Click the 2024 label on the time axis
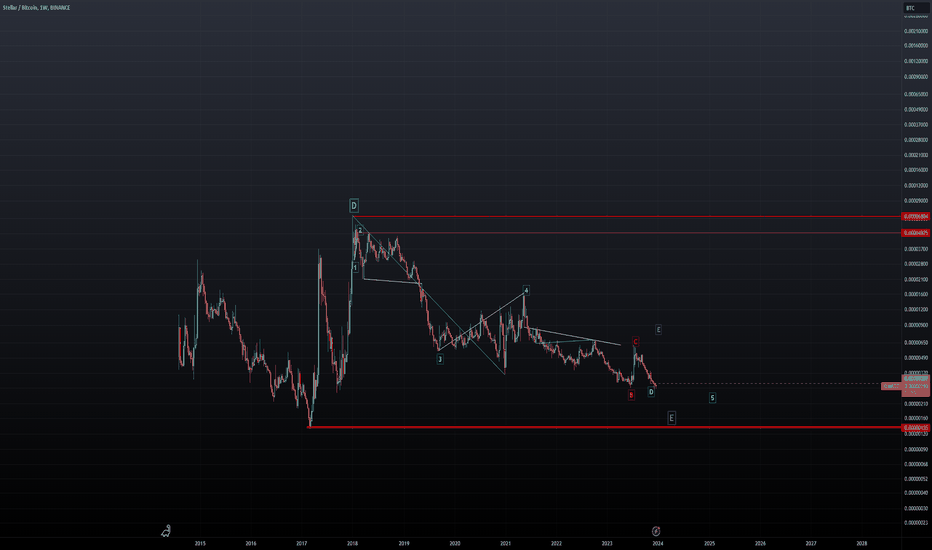 click(x=658, y=543)
